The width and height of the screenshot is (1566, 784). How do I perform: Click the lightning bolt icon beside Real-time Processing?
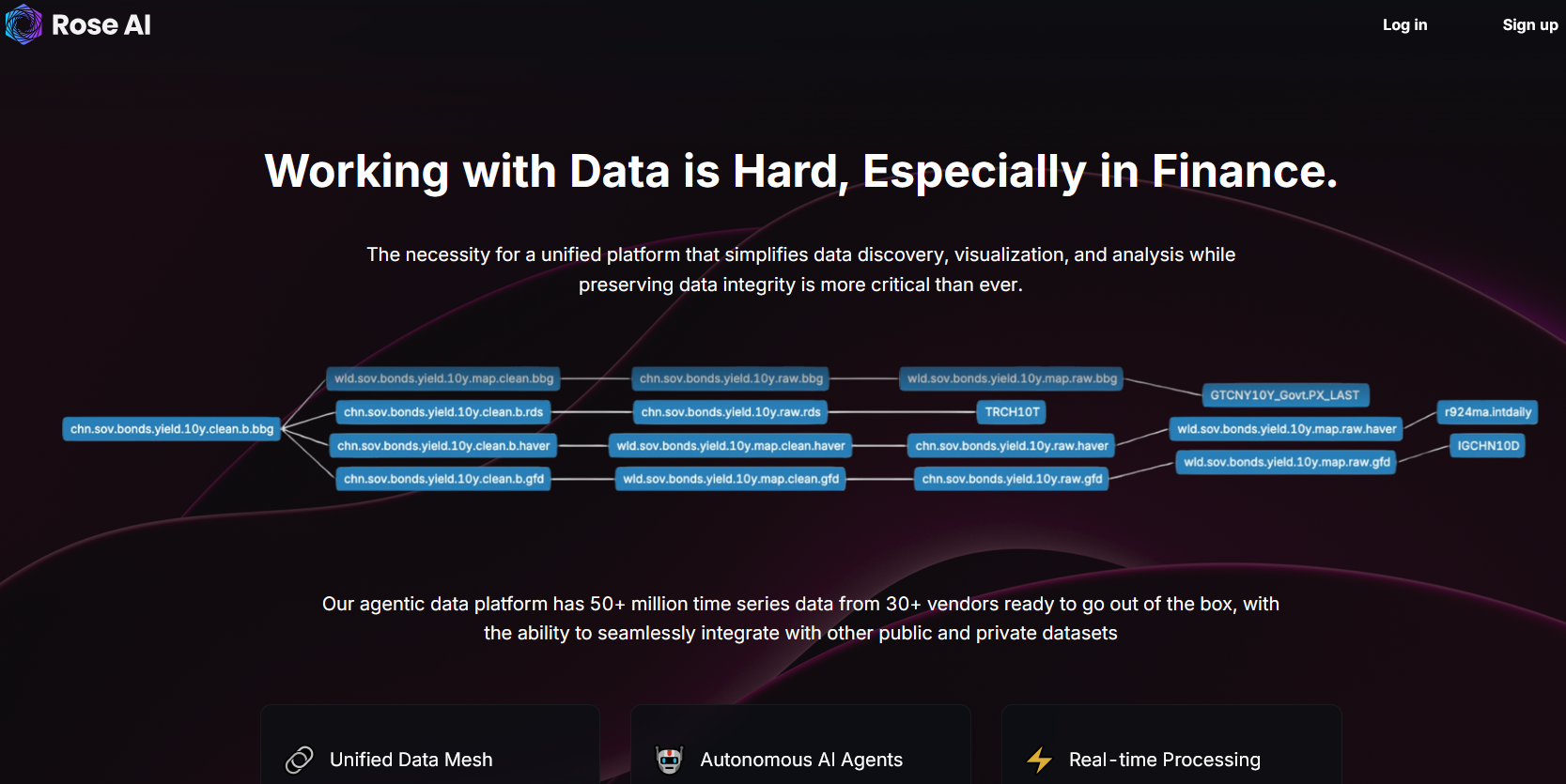pos(1039,760)
